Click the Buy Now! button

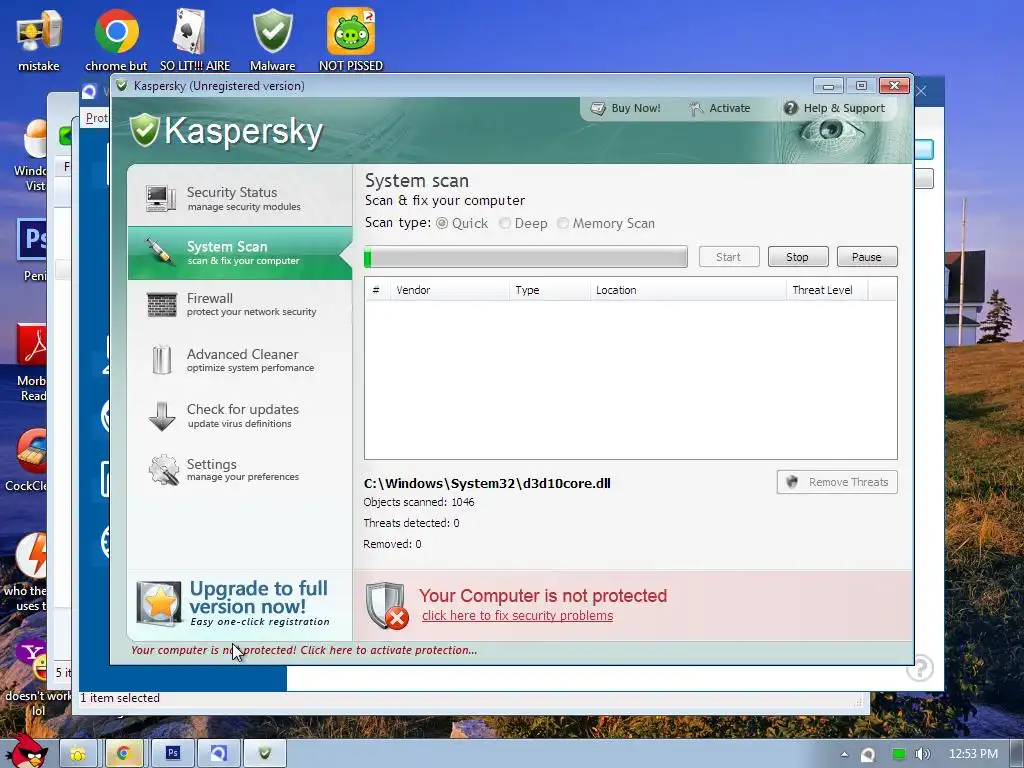pos(626,108)
